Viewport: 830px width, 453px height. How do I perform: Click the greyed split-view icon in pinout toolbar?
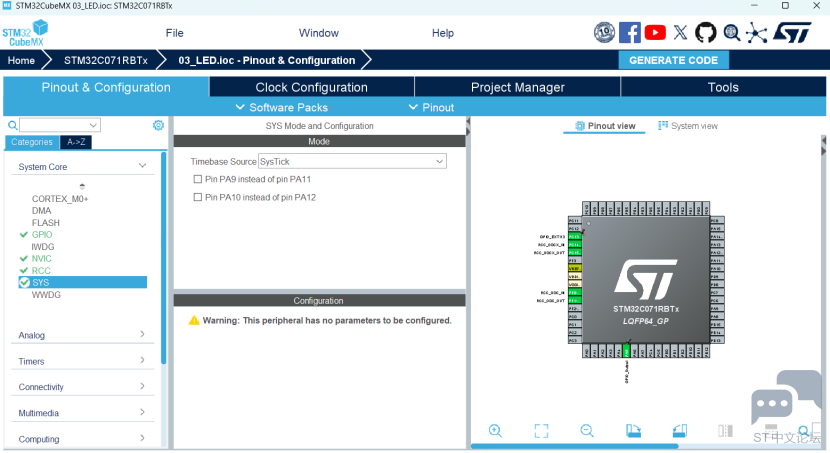(x=725, y=431)
